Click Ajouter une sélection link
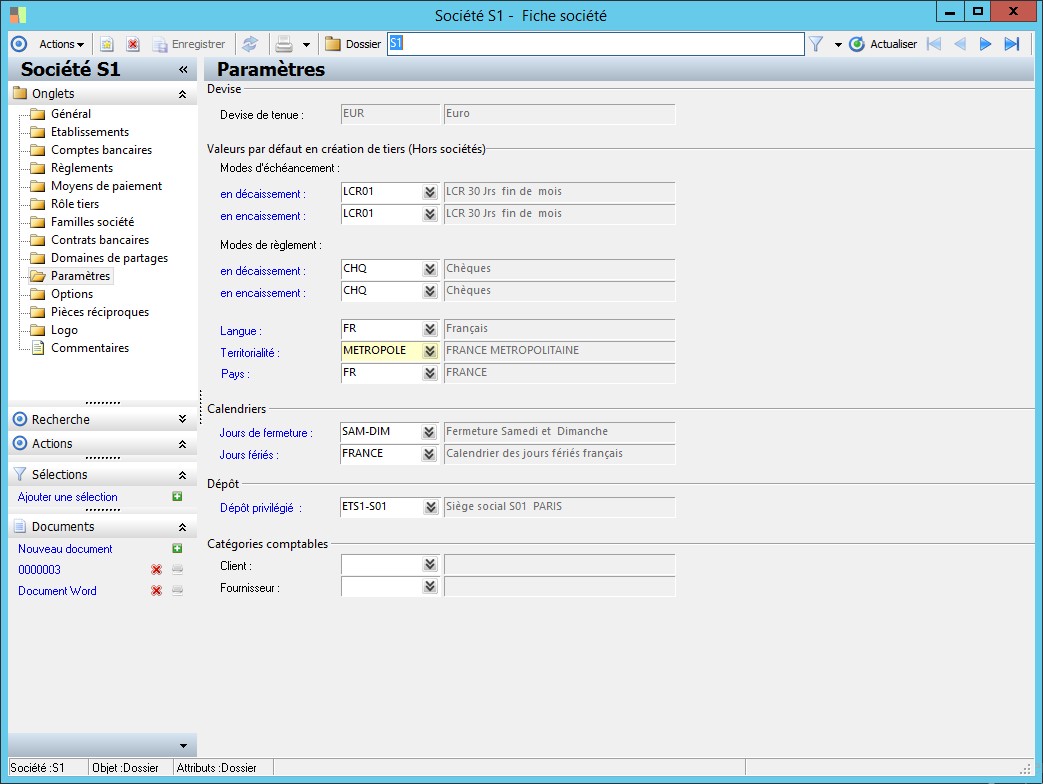The width and height of the screenshot is (1043, 784). (67, 497)
